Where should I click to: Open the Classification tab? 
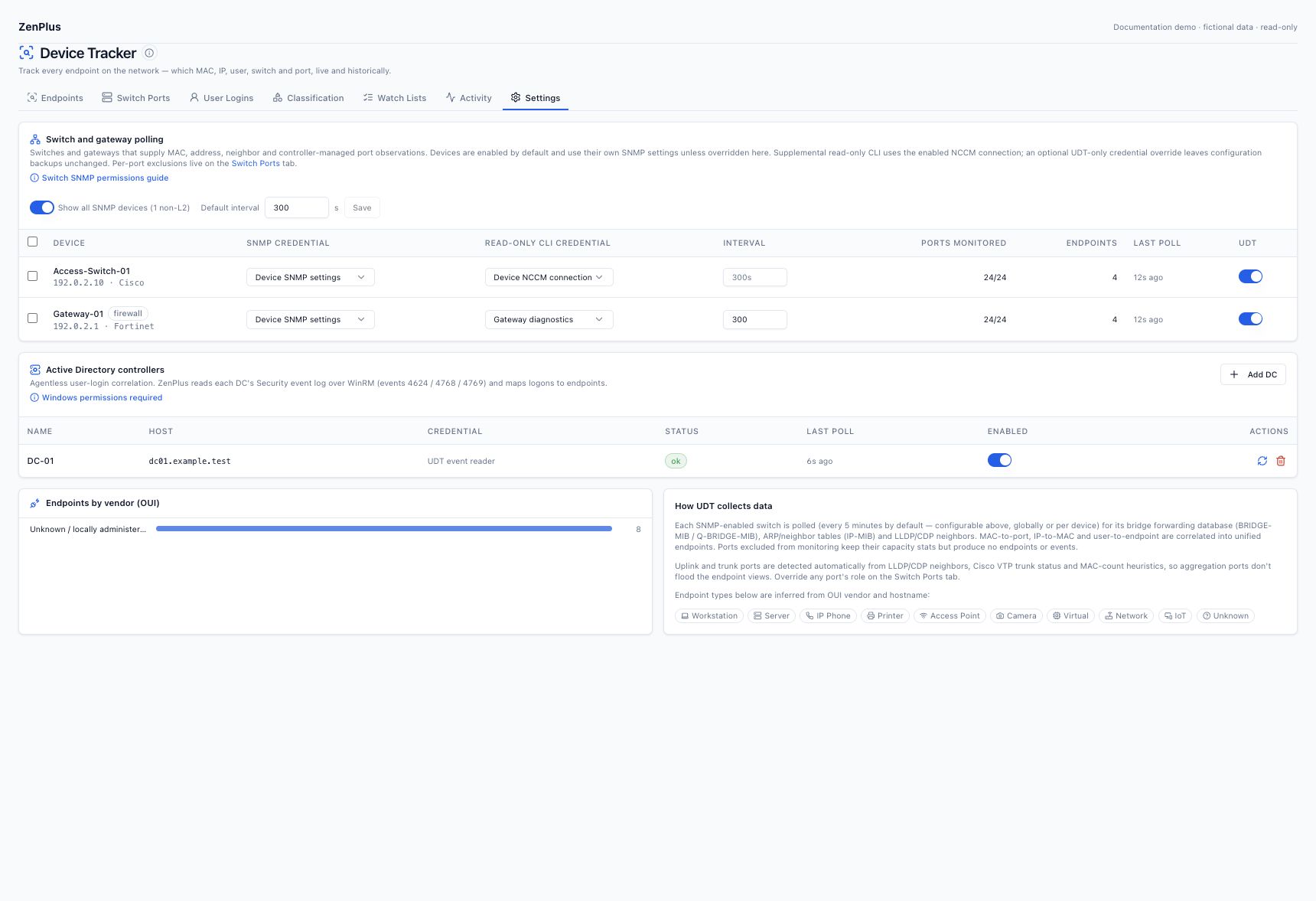pyautogui.click(x=308, y=98)
